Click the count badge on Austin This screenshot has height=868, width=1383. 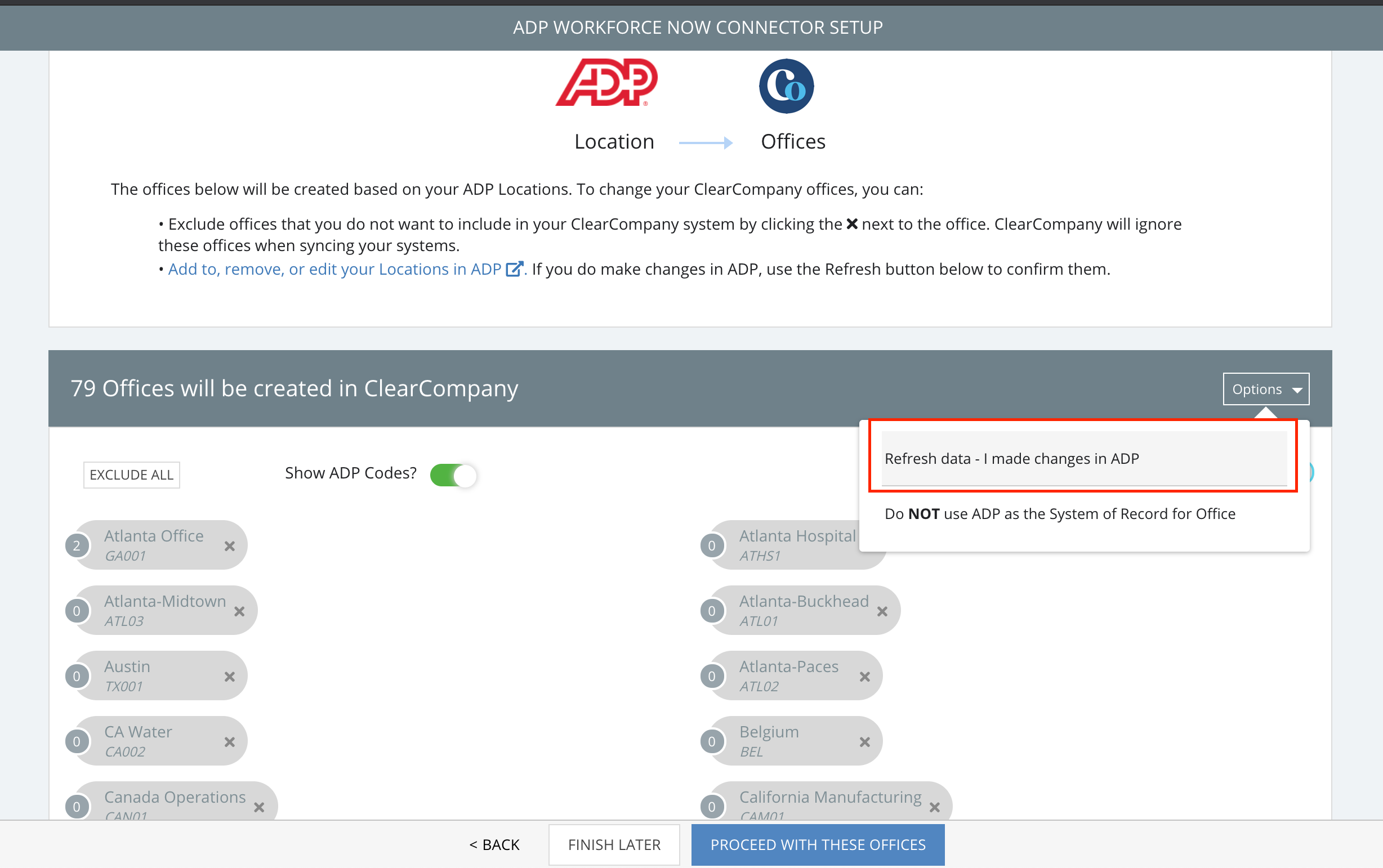77,676
